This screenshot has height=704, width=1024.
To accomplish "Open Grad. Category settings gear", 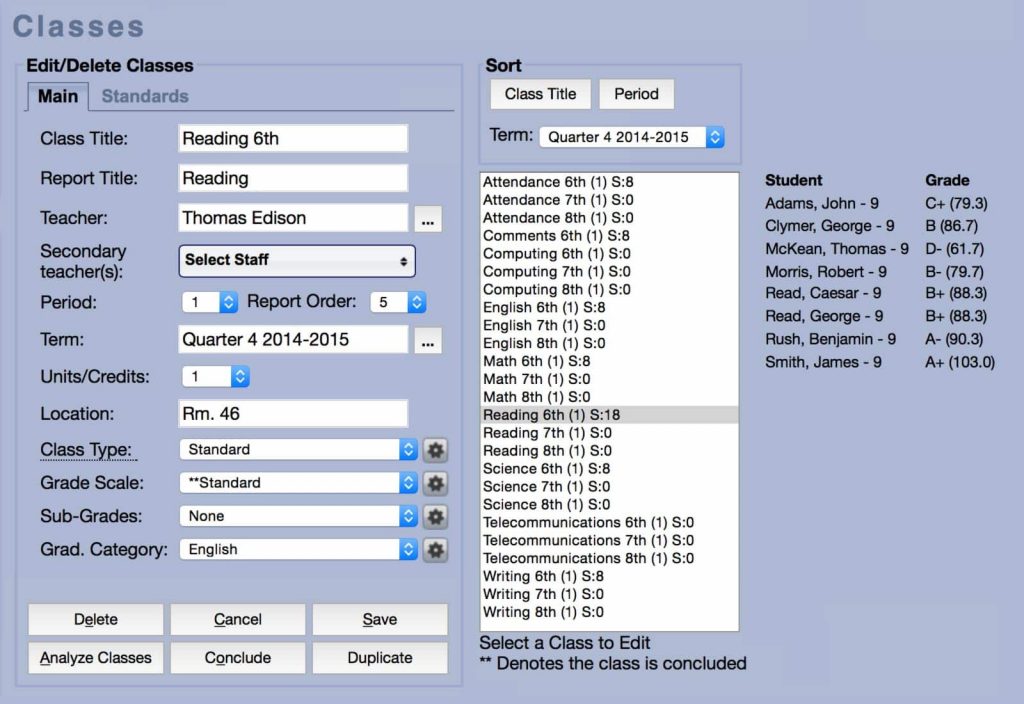I will (x=435, y=549).
